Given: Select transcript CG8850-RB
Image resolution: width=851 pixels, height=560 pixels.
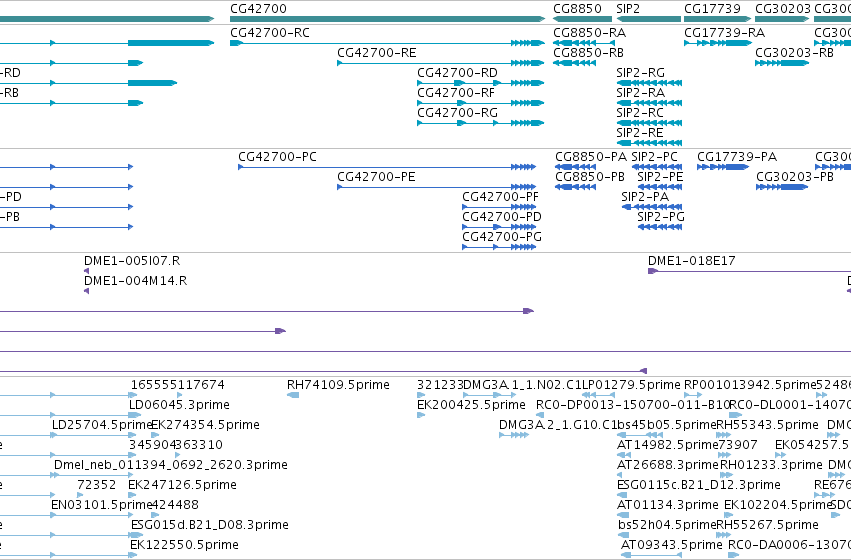Looking at the screenshot, I should [575, 63].
